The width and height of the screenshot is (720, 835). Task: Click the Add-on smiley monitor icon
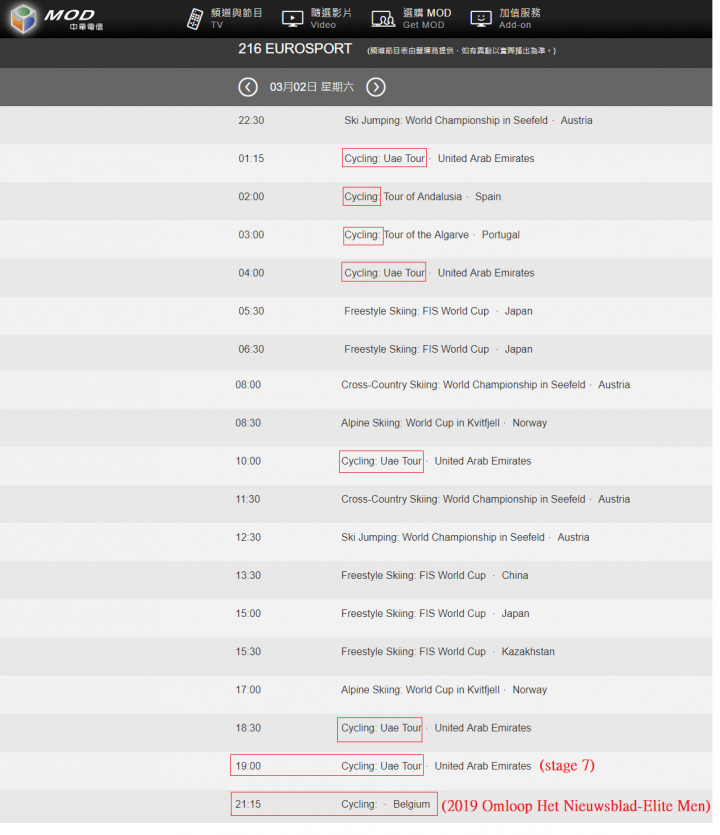[481, 19]
